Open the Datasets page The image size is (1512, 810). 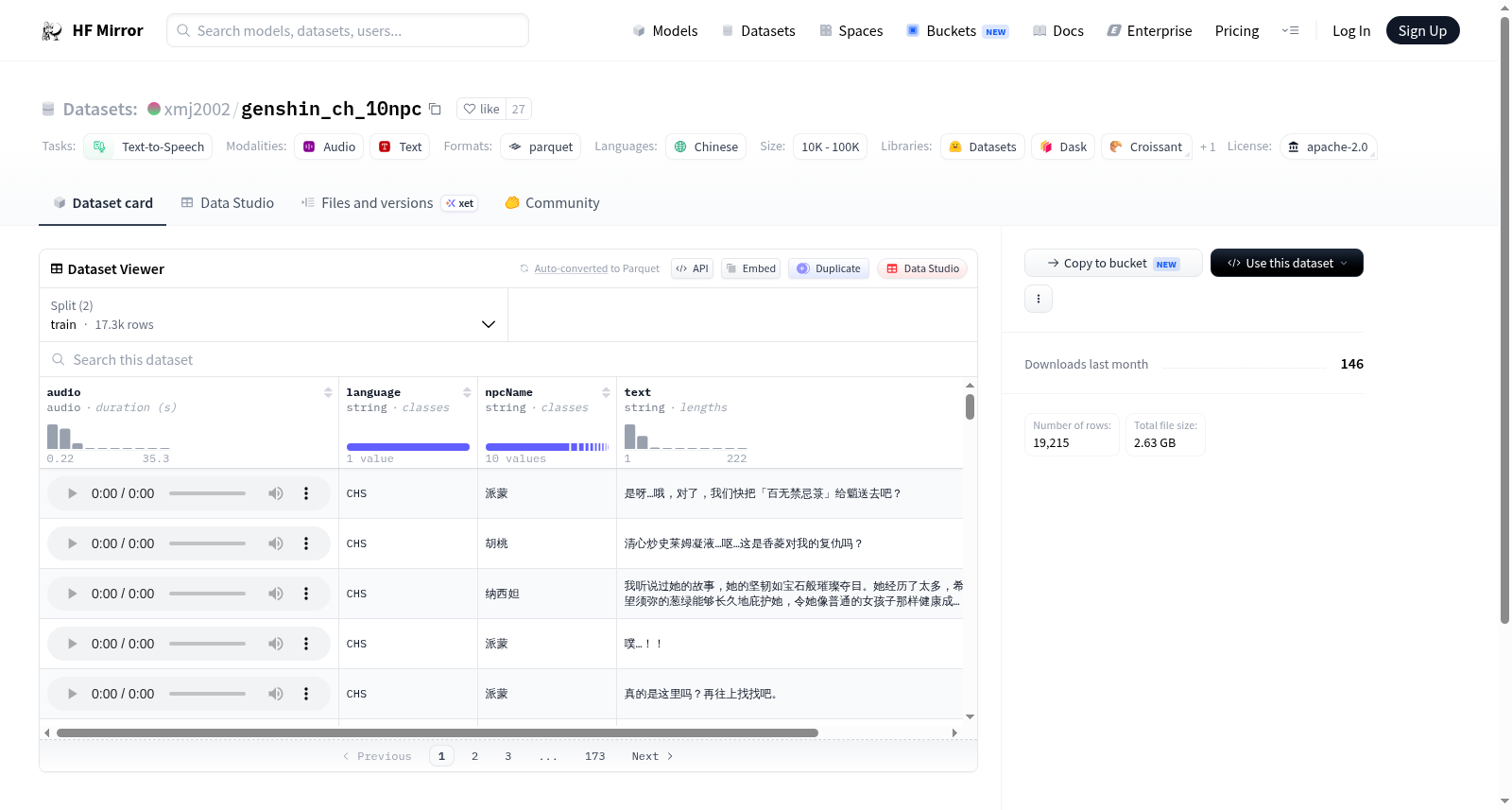coord(758,31)
